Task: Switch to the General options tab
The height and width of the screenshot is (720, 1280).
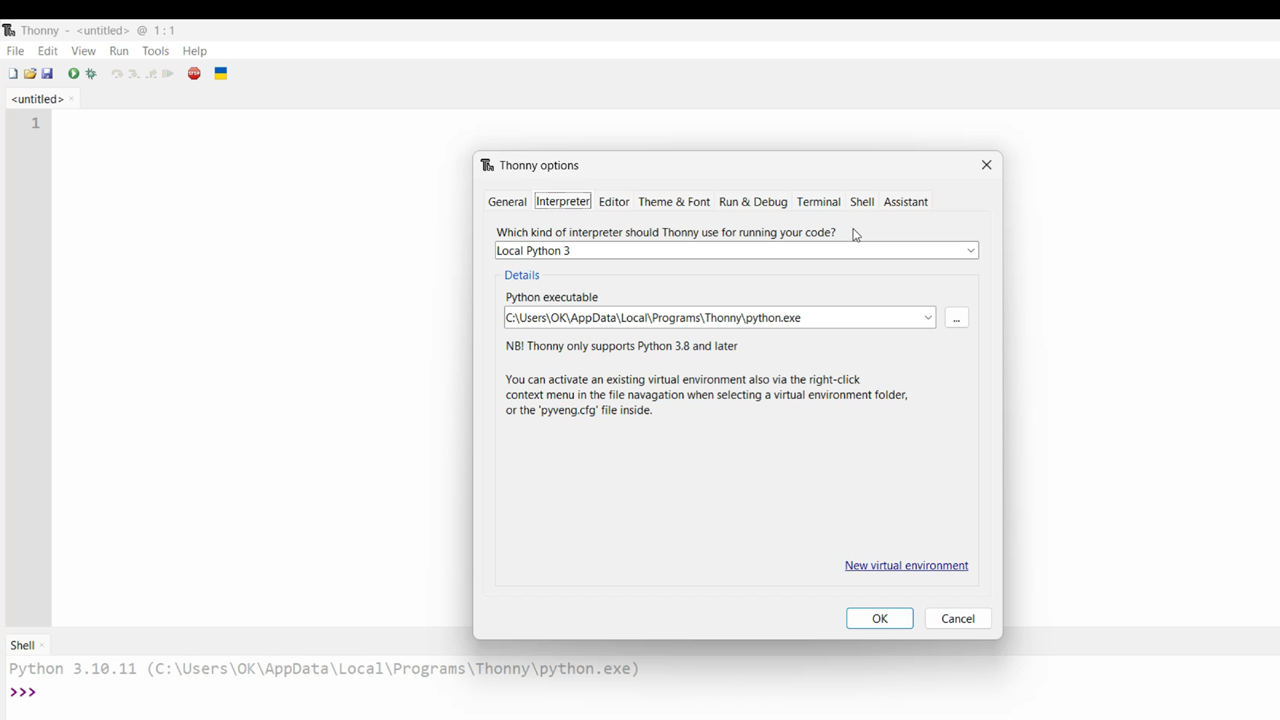Action: [x=507, y=202]
